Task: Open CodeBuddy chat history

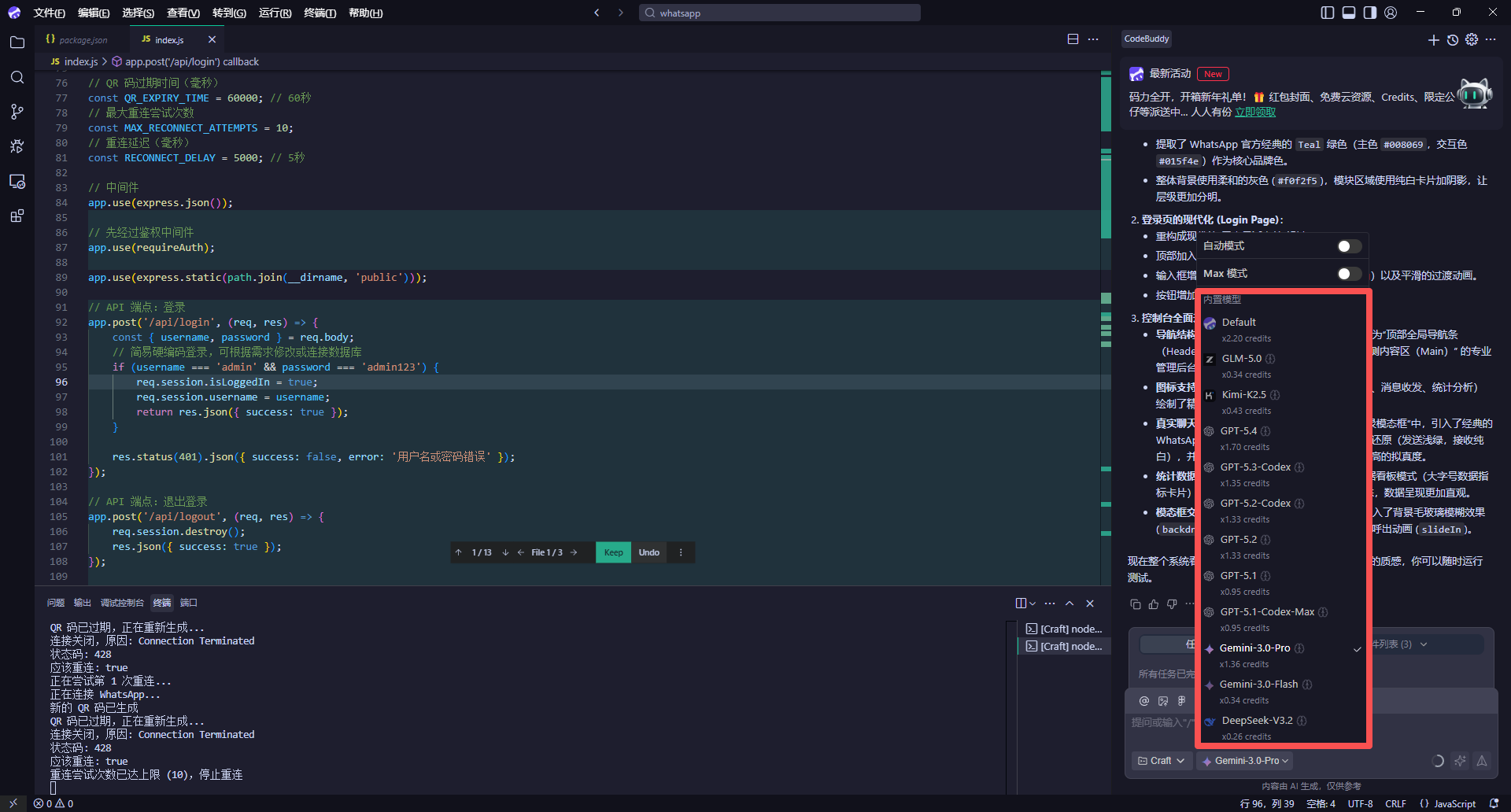Action: (x=1453, y=39)
